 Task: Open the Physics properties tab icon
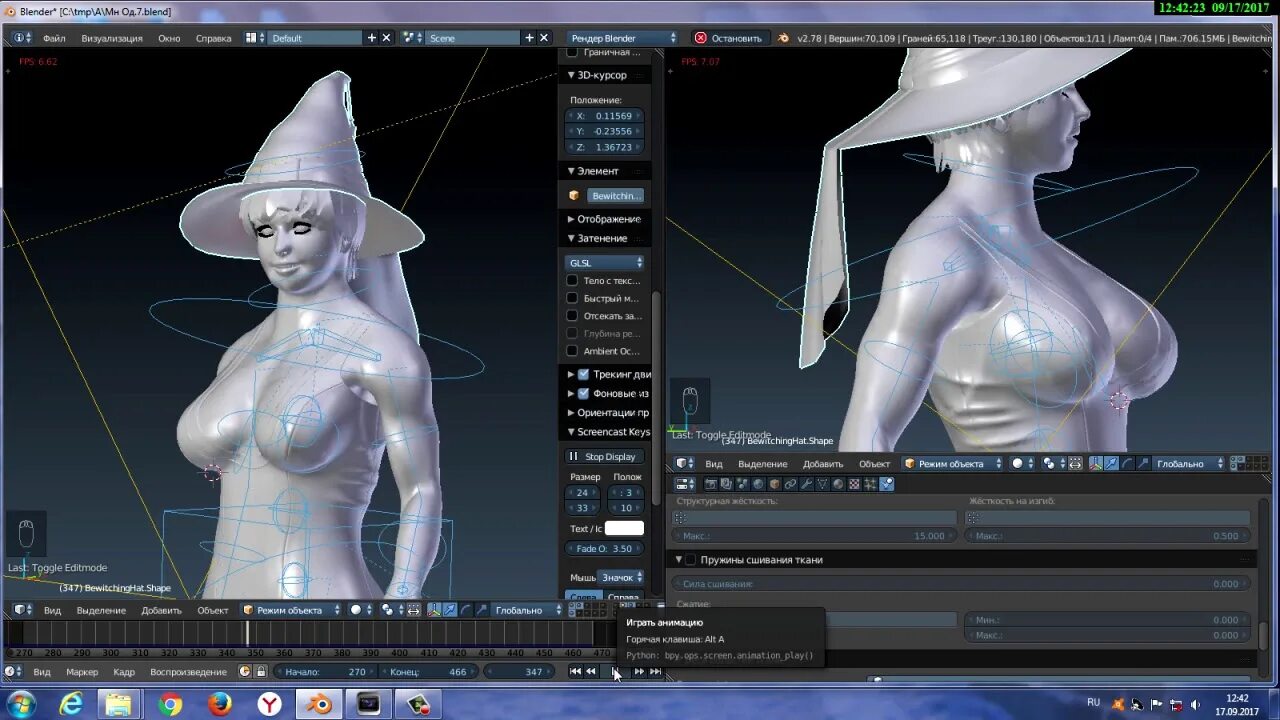coord(887,484)
